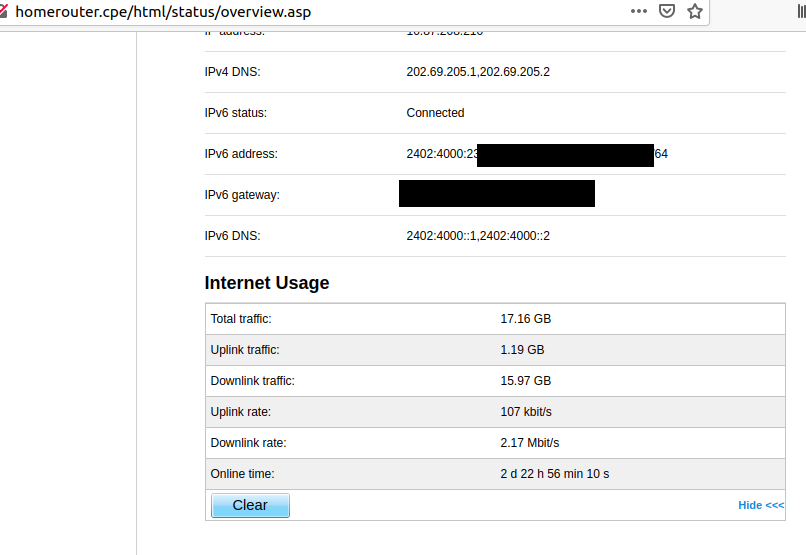Click the Clear button under Internet Usage
Screen dimensions: 806x555
[250, 505]
